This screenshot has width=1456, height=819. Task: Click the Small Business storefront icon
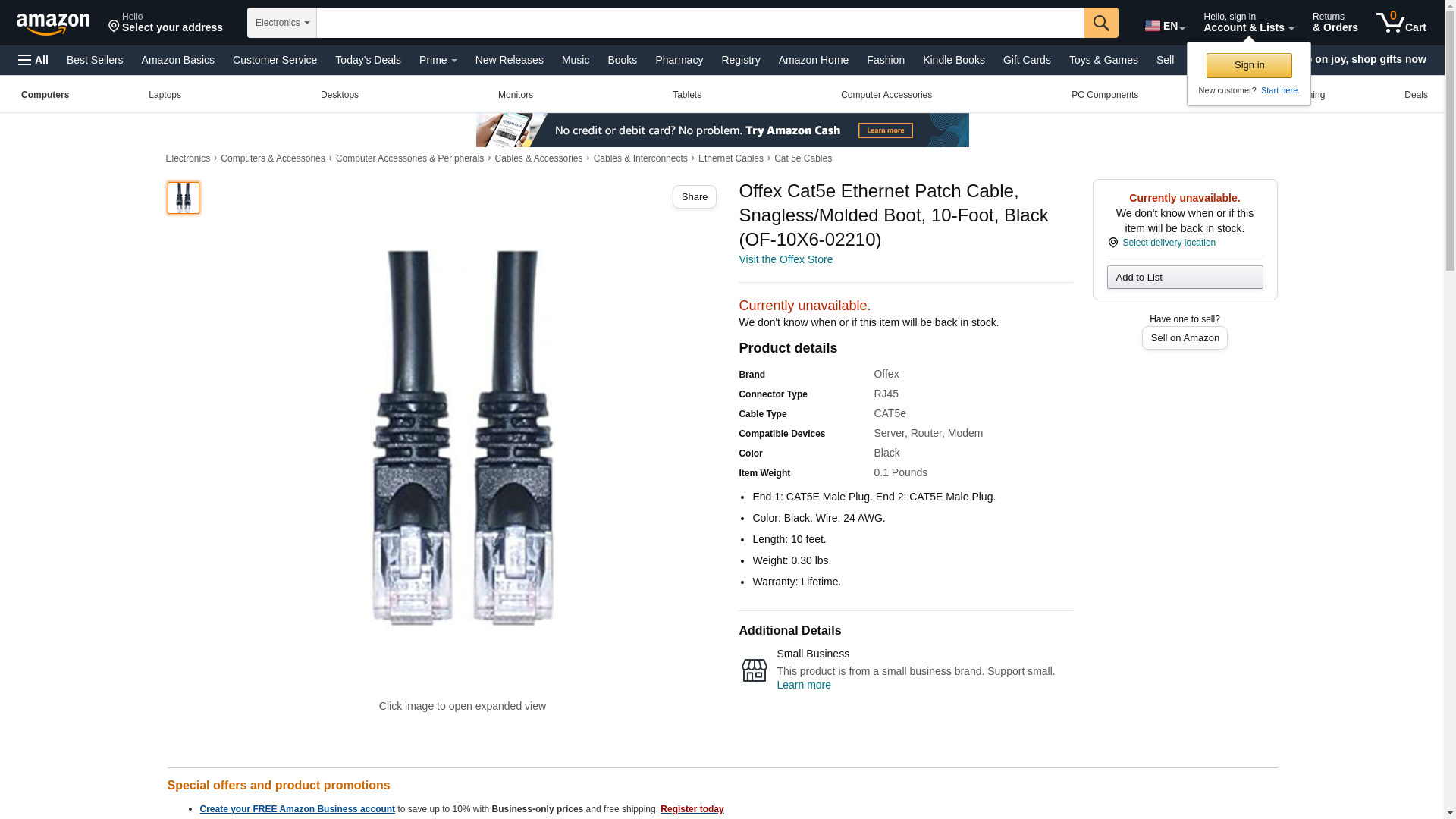754,670
